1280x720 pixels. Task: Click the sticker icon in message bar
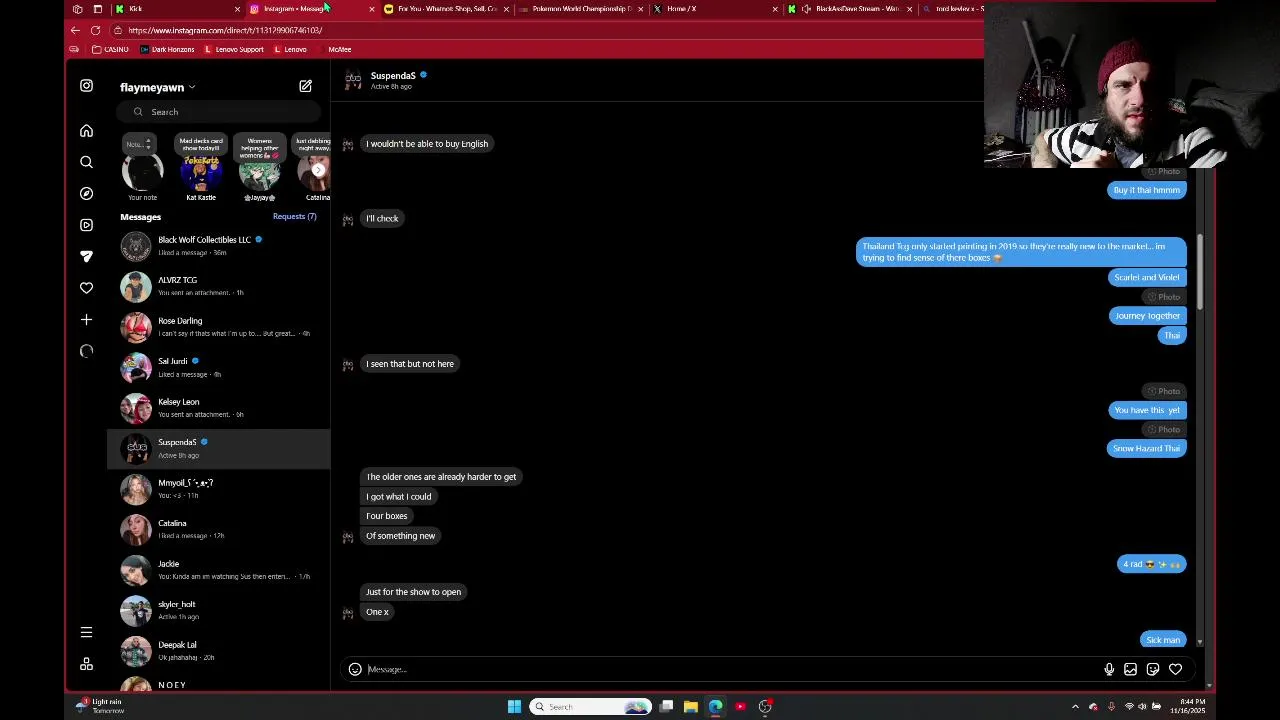coord(1153,669)
